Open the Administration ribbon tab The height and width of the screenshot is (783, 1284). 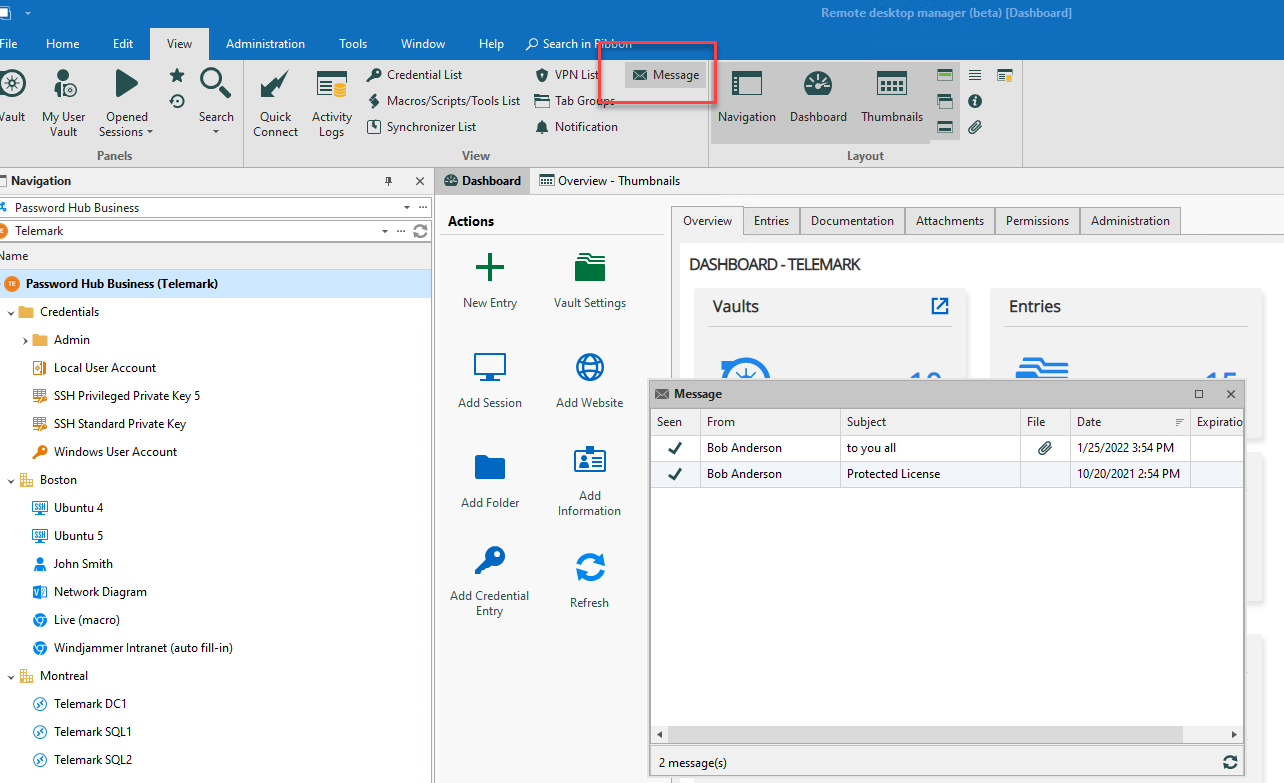pos(265,44)
